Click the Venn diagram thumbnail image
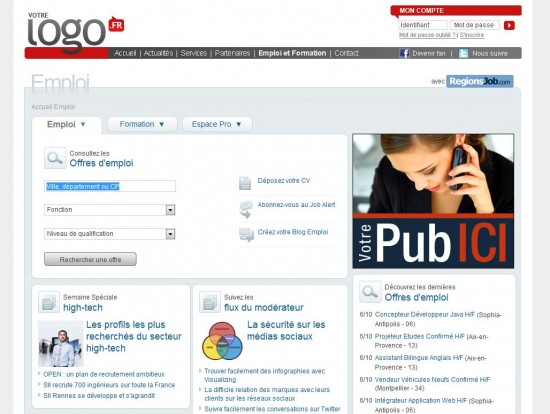The height and width of the screenshot is (414, 550). [x=222, y=341]
